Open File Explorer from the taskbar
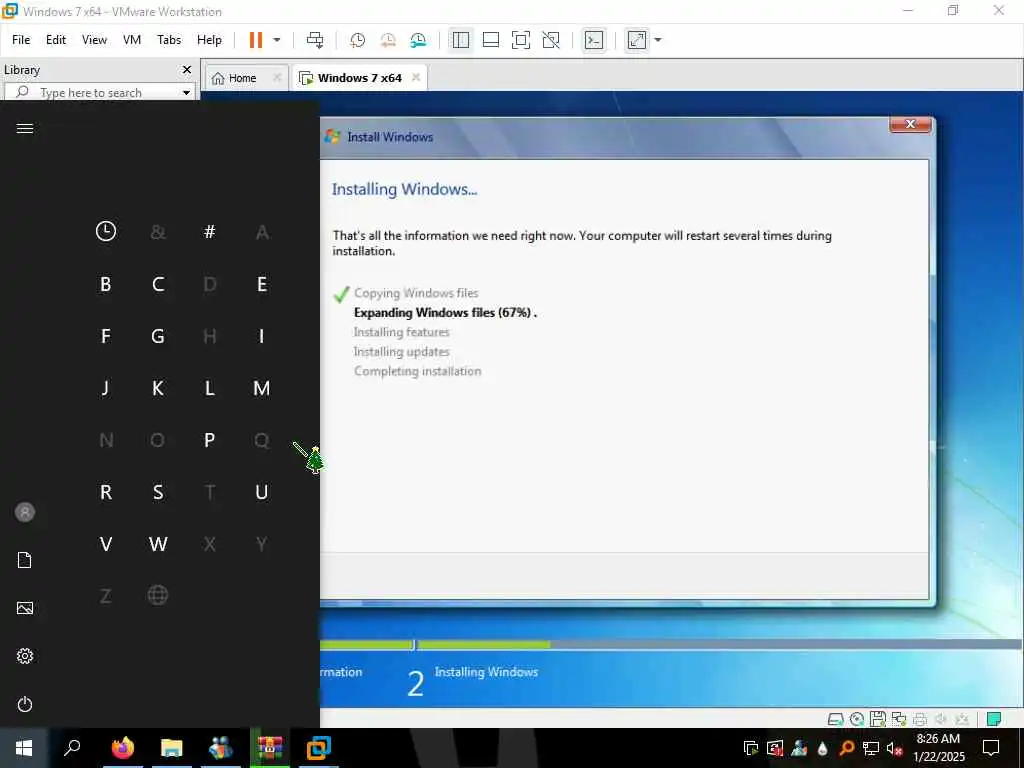 click(x=171, y=748)
